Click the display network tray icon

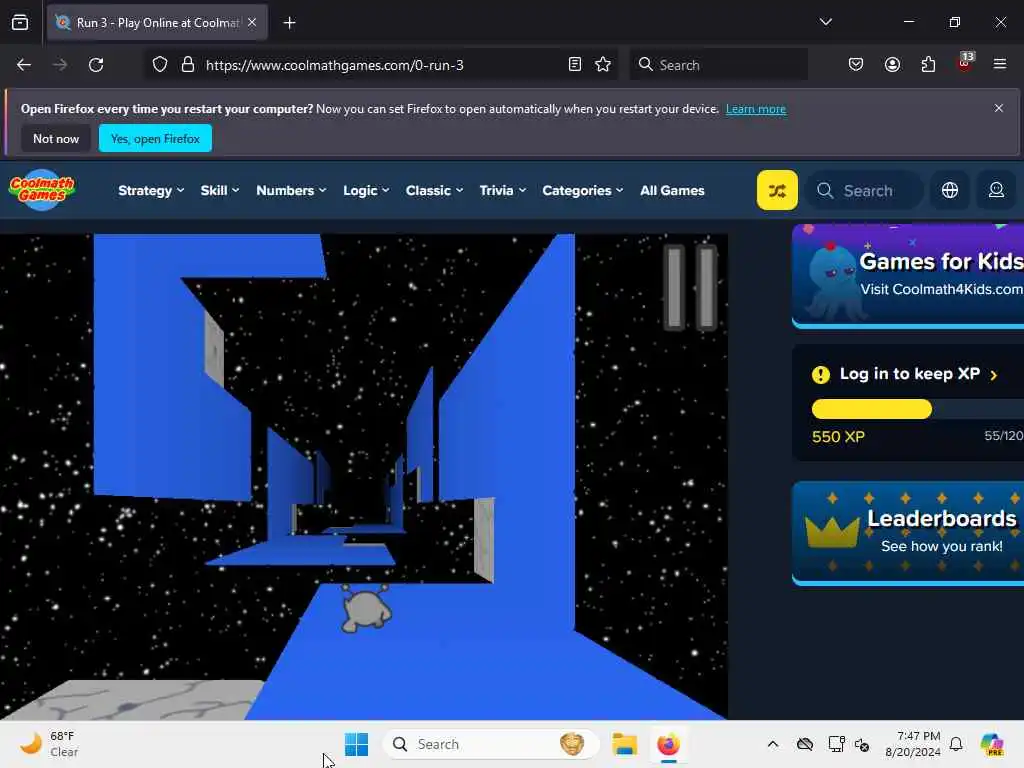click(x=836, y=744)
